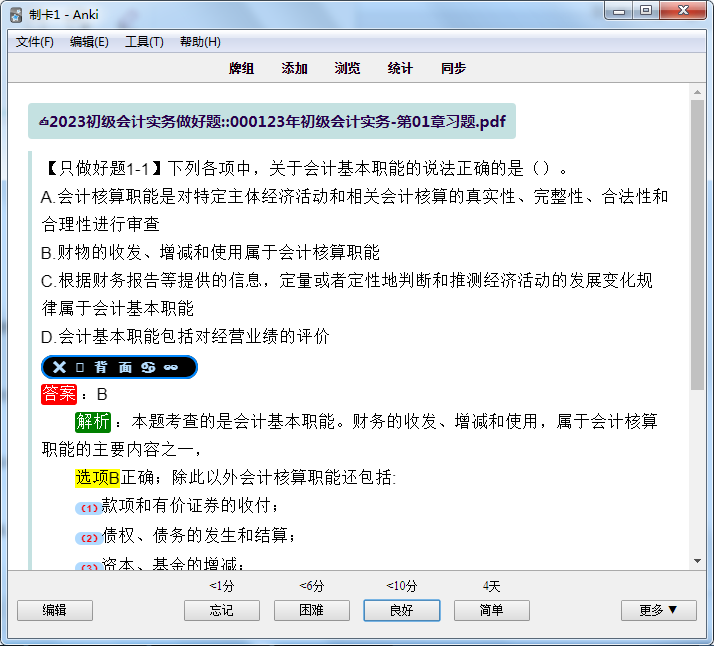Open the 文件(F) menu
Image resolution: width=714 pixels, height=646 pixels.
click(x=35, y=42)
